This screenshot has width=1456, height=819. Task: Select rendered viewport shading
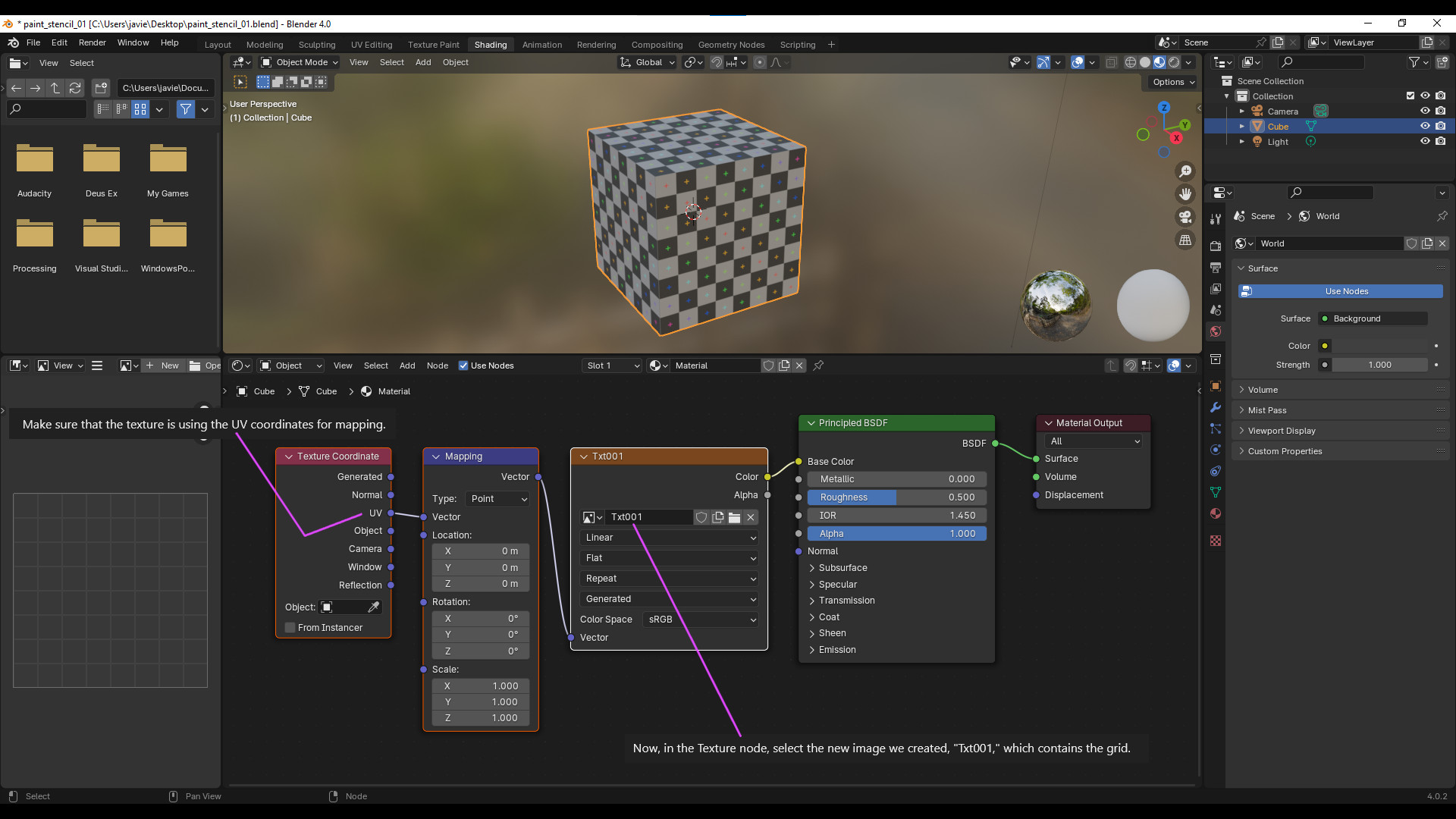tap(1174, 62)
